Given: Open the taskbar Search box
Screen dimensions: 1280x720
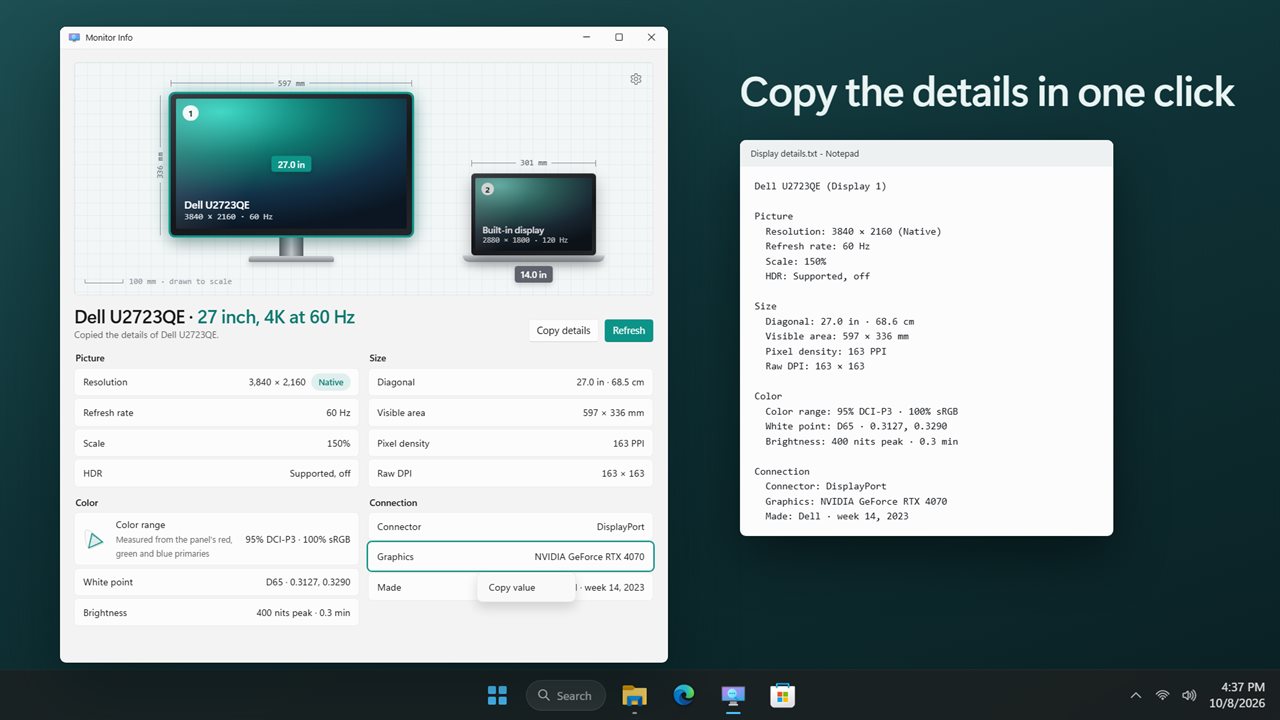Looking at the screenshot, I should [566, 695].
